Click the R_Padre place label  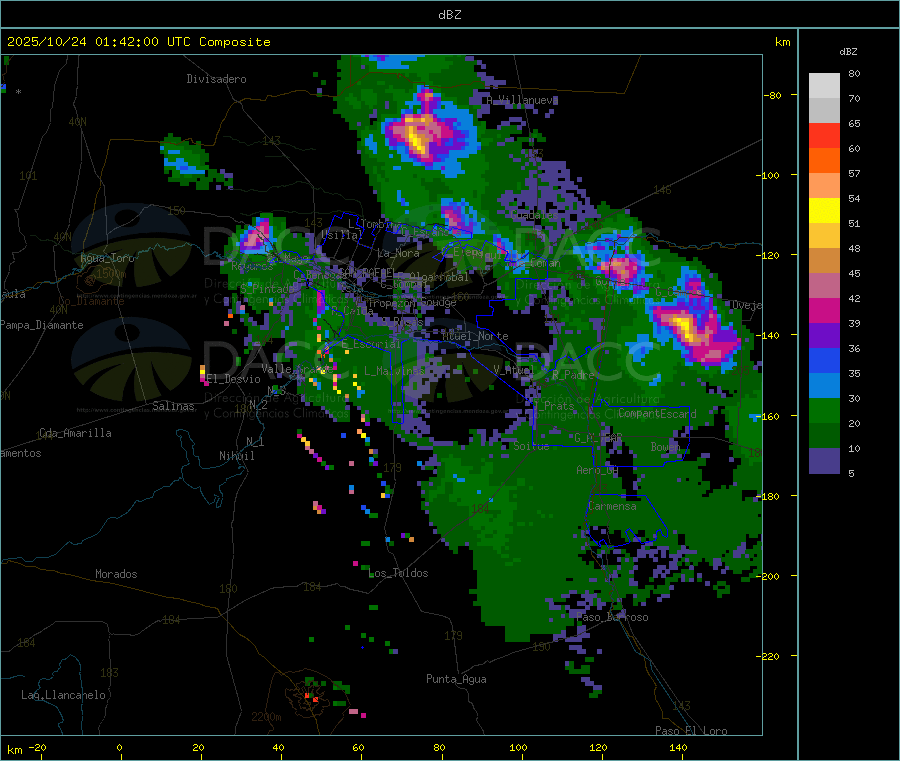pyautogui.click(x=573, y=375)
